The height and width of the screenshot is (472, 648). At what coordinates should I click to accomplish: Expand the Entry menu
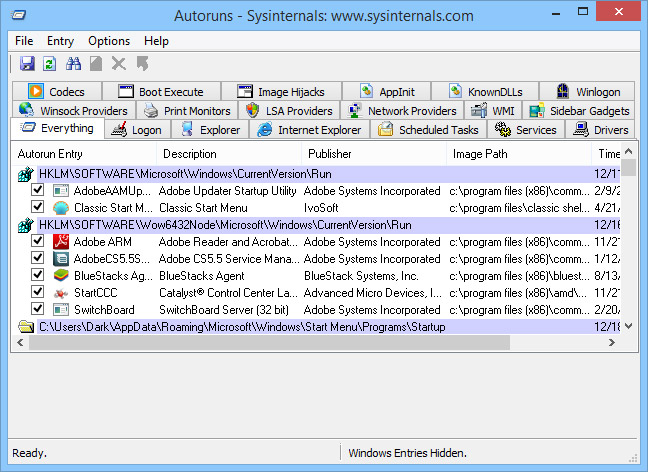pyautogui.click(x=60, y=41)
